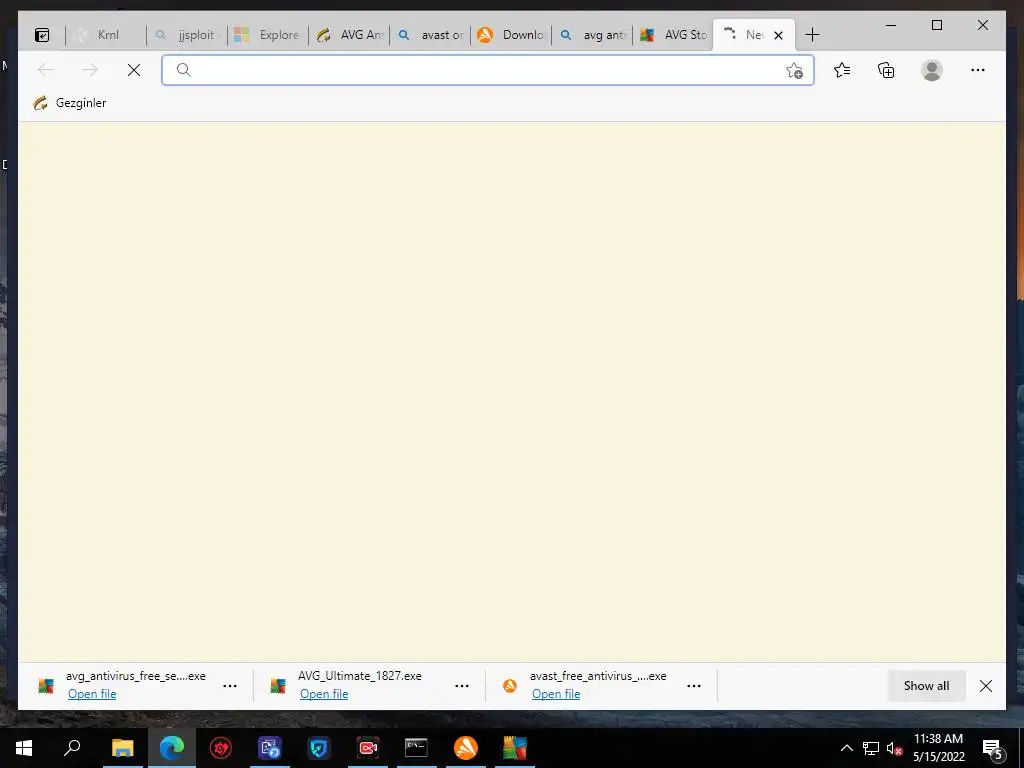
Task: Close the downloads bar
Action: [985, 686]
